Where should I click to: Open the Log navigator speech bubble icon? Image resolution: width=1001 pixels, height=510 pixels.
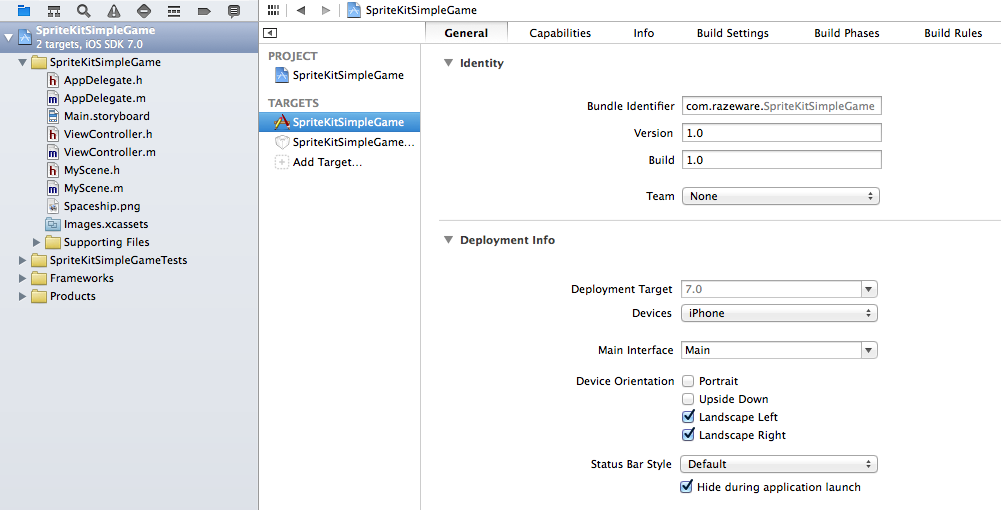coord(234,11)
